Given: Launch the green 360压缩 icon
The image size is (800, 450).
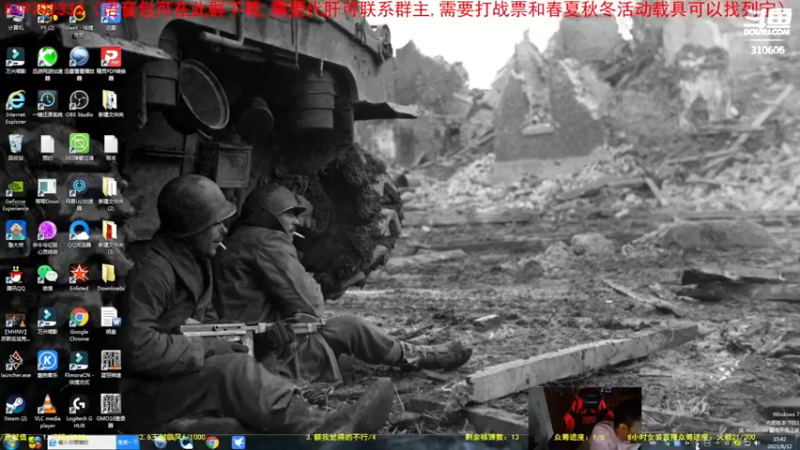Looking at the screenshot, I should coord(79,147).
